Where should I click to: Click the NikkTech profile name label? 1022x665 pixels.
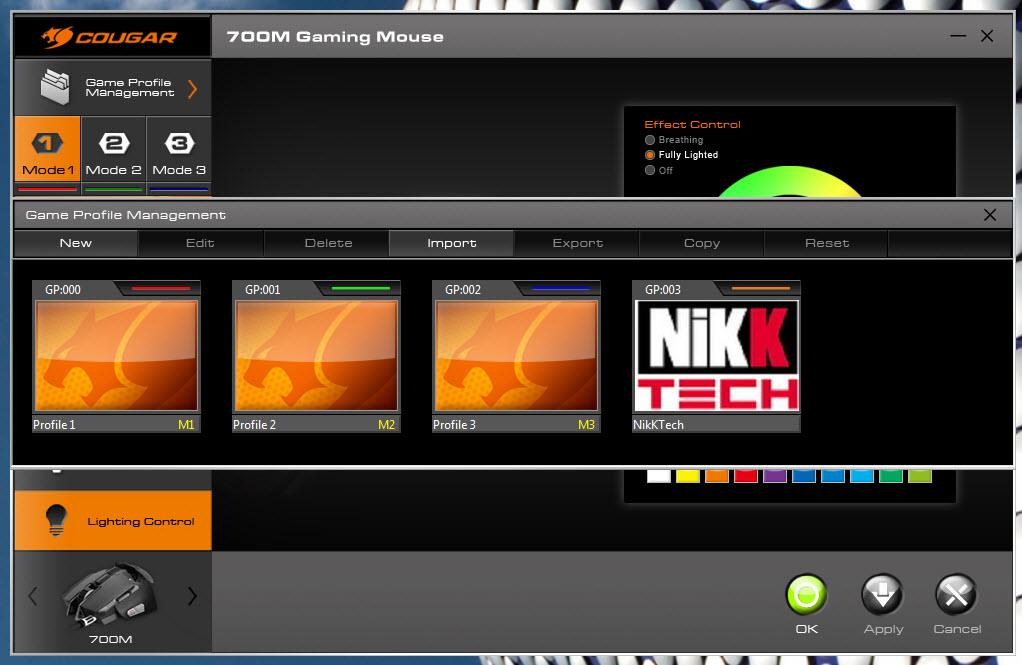[x=658, y=424]
